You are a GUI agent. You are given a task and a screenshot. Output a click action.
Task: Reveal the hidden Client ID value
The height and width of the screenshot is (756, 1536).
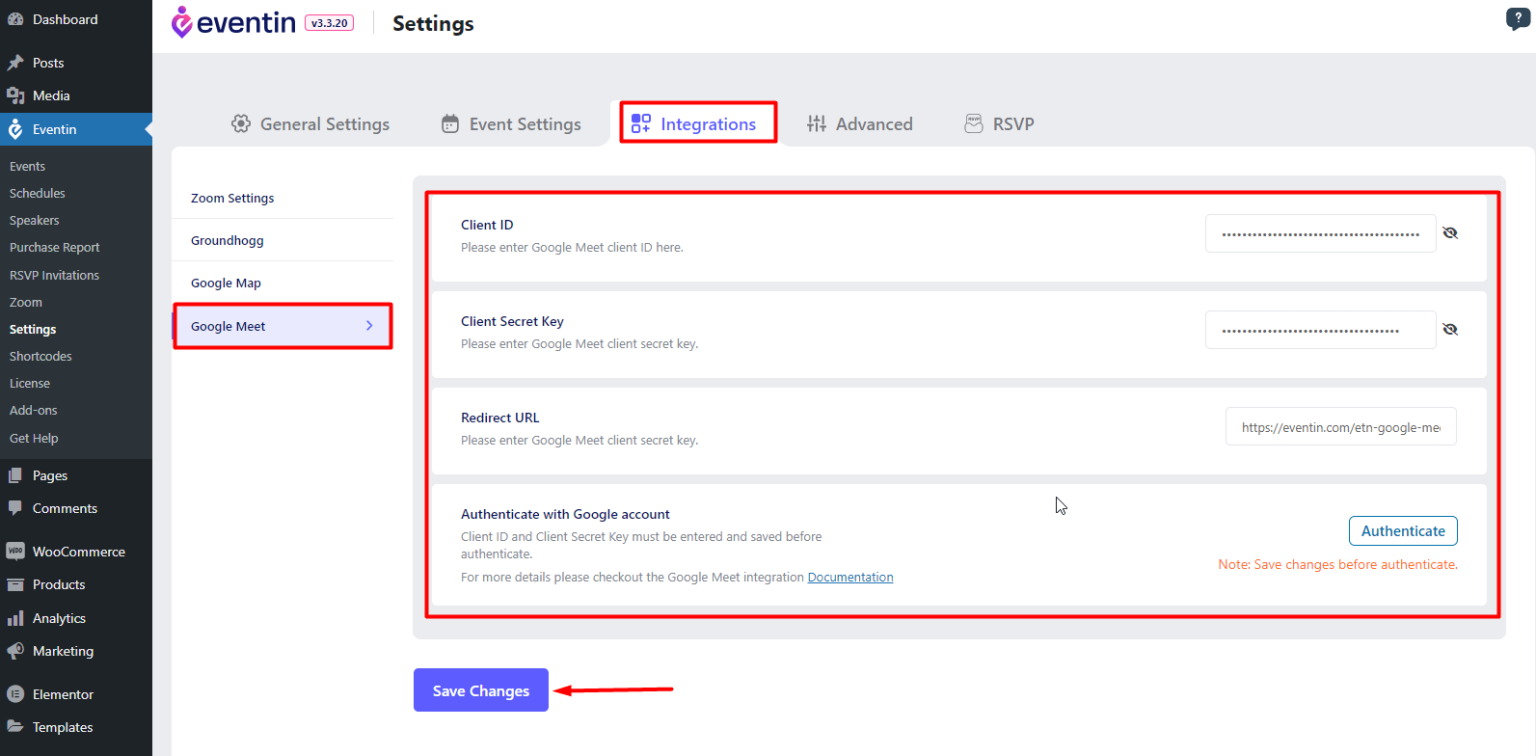[x=1450, y=232]
